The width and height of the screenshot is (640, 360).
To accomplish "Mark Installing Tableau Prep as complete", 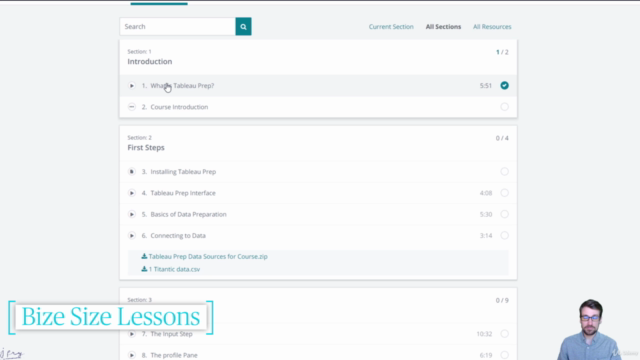I will [504, 171].
